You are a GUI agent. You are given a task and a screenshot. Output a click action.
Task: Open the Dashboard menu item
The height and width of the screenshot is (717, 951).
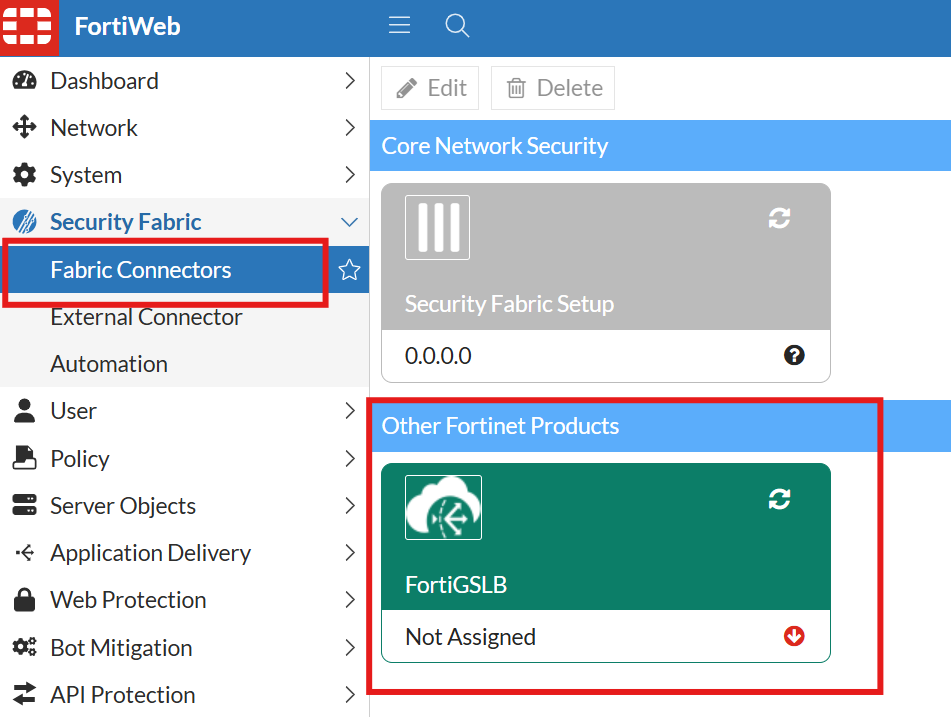pos(184,81)
